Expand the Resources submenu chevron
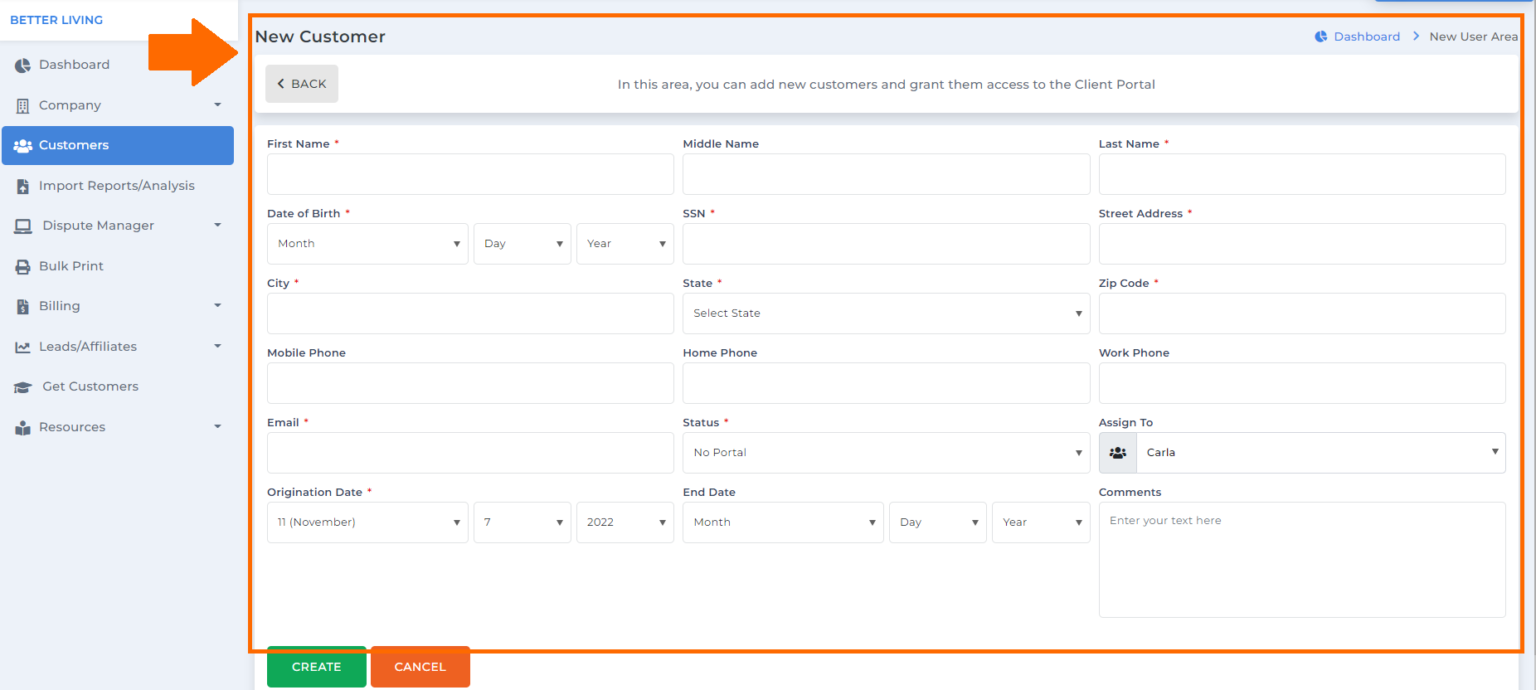The width and height of the screenshot is (1536, 690). (216, 426)
